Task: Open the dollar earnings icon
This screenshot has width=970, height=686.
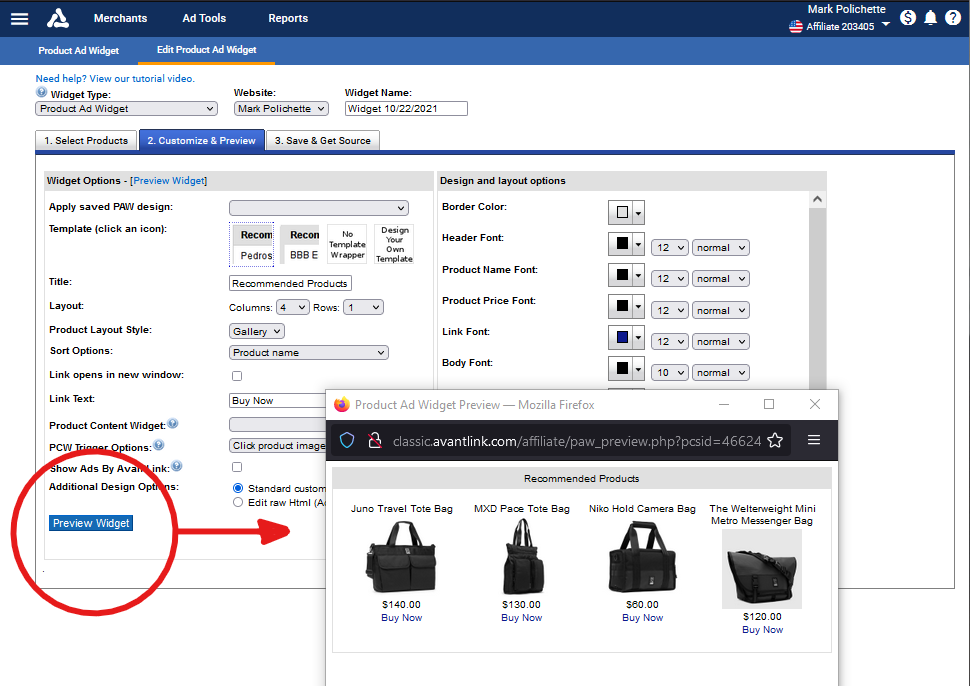Action: pos(908,18)
